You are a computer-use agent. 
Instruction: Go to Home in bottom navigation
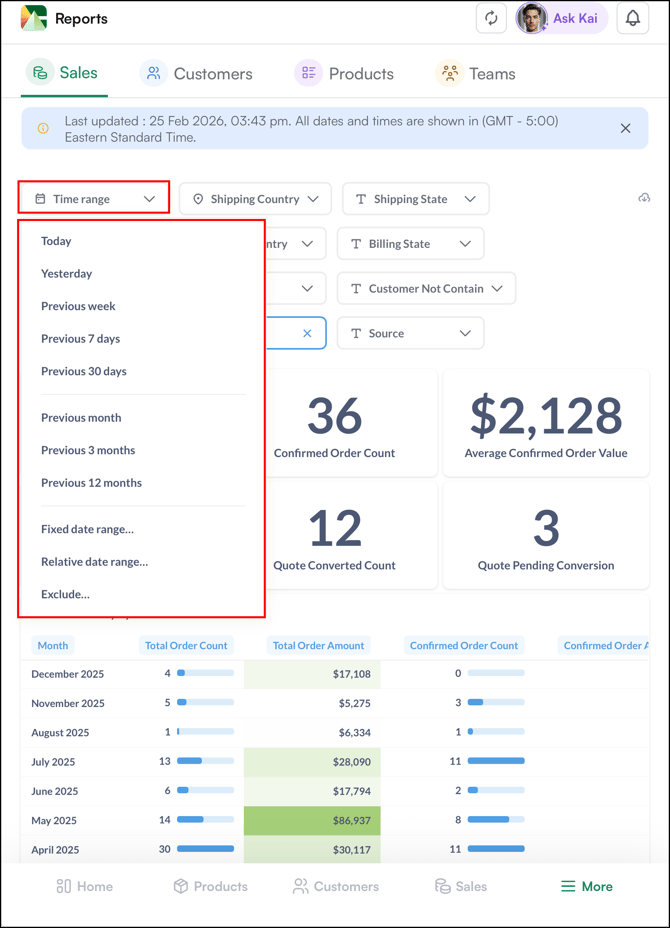click(84, 886)
